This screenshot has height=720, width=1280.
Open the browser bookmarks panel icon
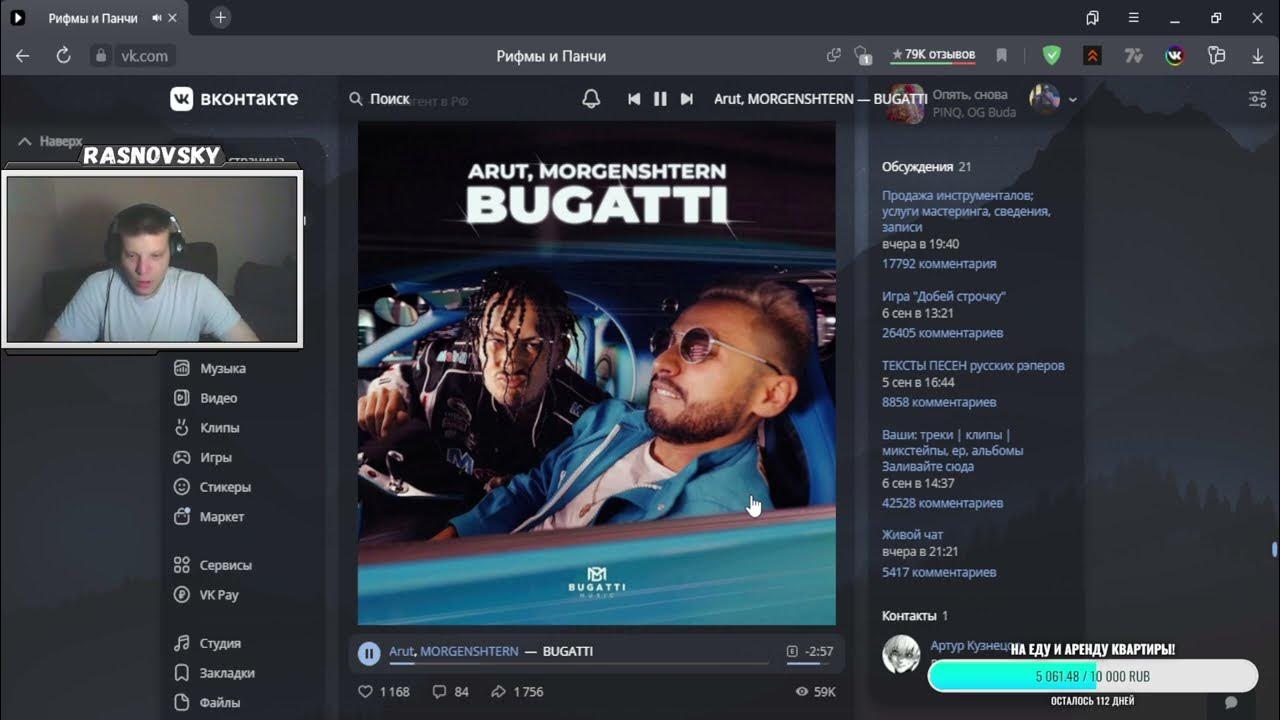pos(1092,18)
